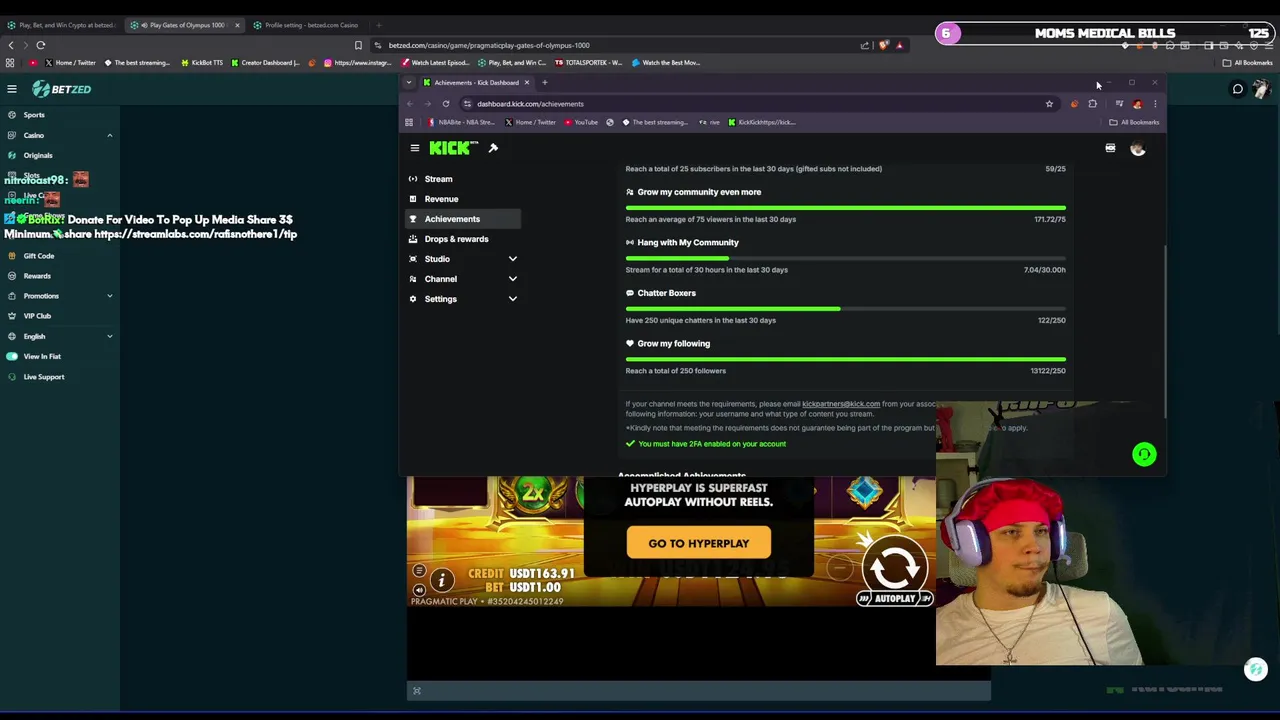Open the Sports section in Betzed sidebar
The width and height of the screenshot is (1280, 720).
point(34,115)
